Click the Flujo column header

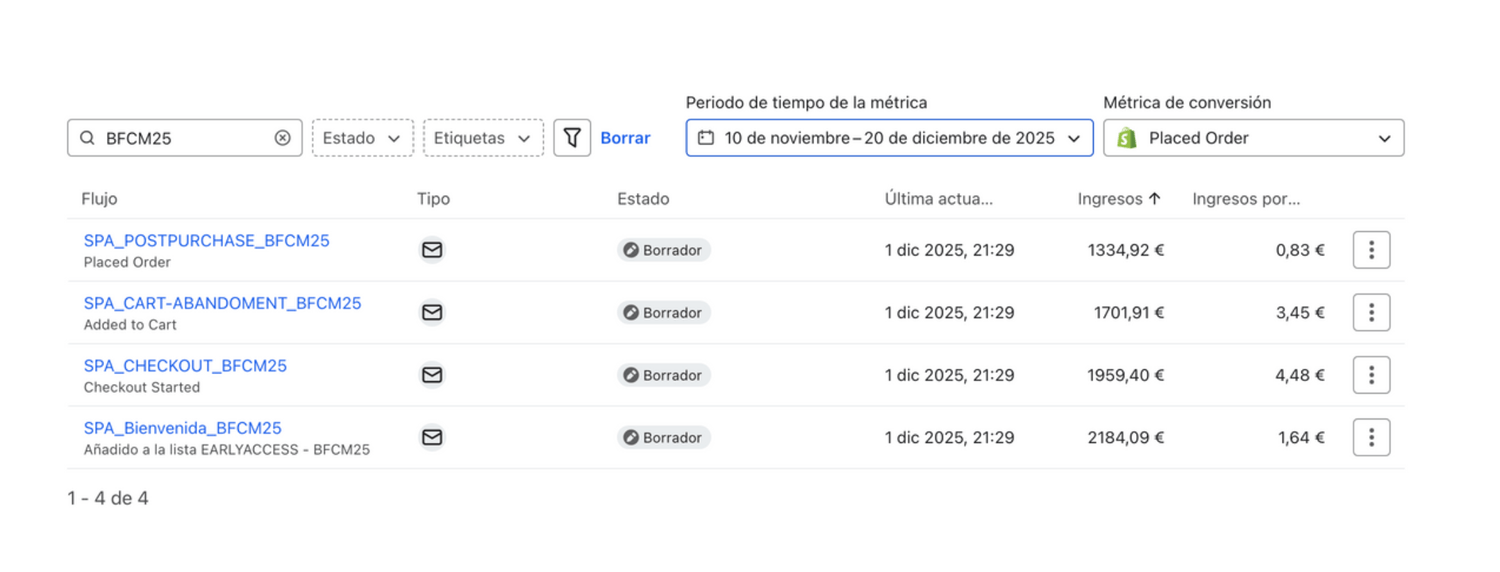click(99, 199)
